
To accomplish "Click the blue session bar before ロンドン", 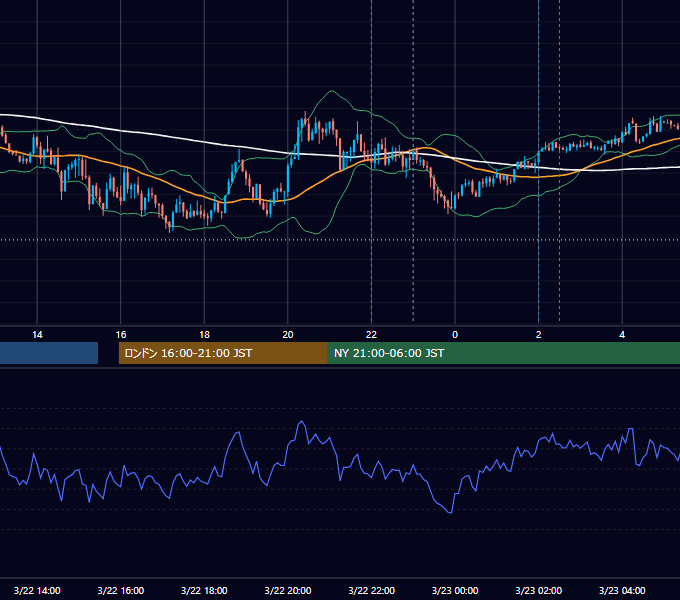I will pyautogui.click(x=49, y=353).
